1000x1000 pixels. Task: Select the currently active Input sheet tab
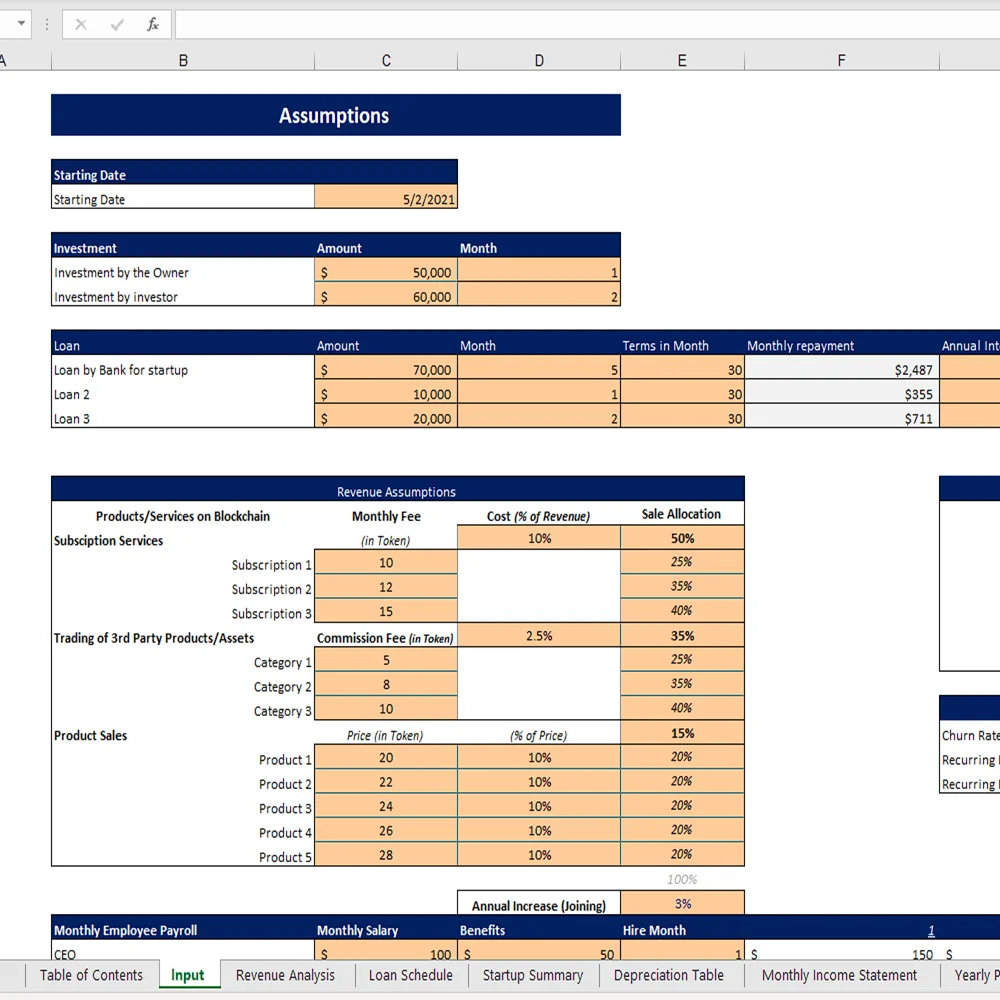tap(189, 975)
